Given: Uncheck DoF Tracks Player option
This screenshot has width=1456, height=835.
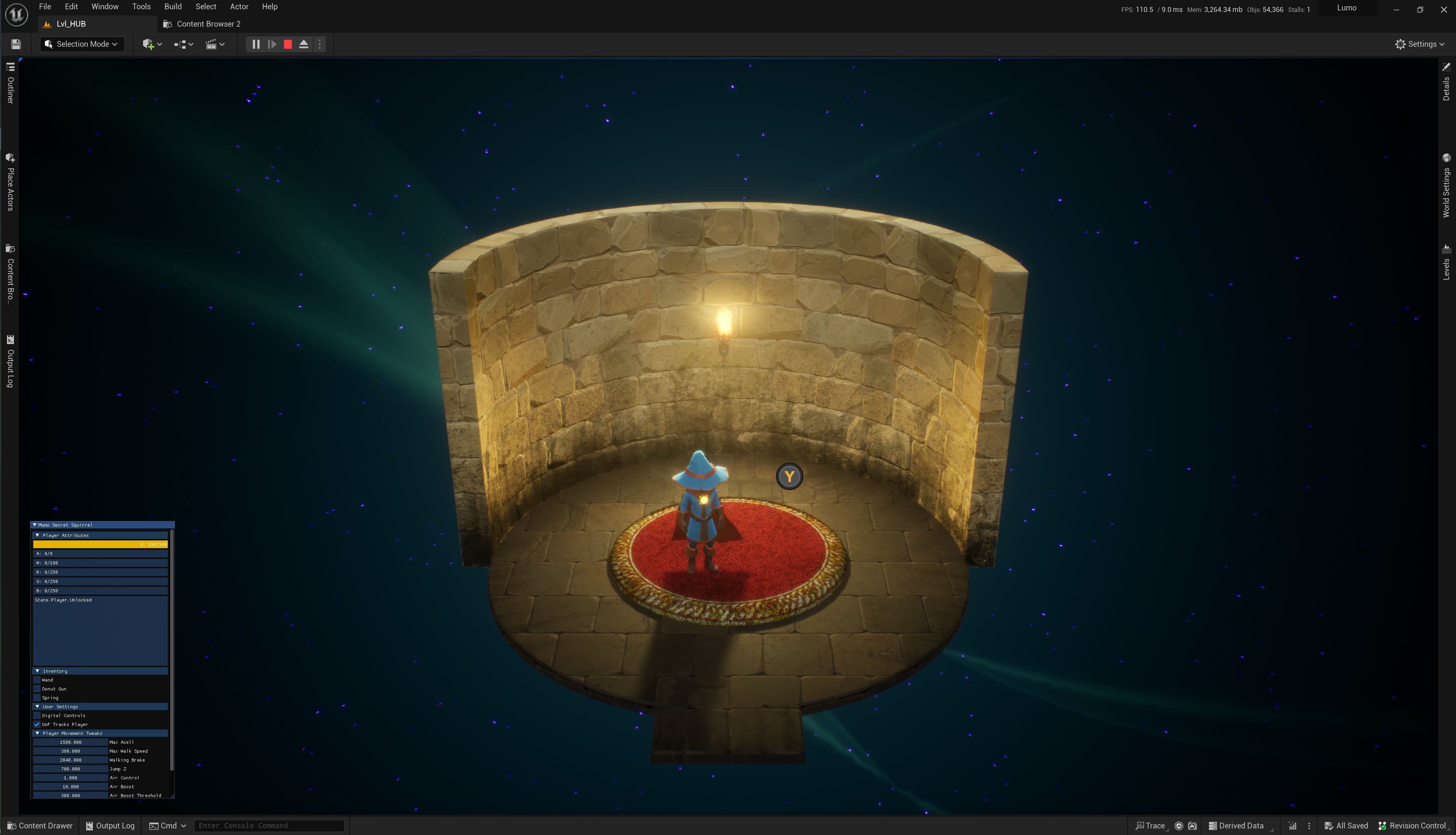Looking at the screenshot, I should [x=37, y=724].
